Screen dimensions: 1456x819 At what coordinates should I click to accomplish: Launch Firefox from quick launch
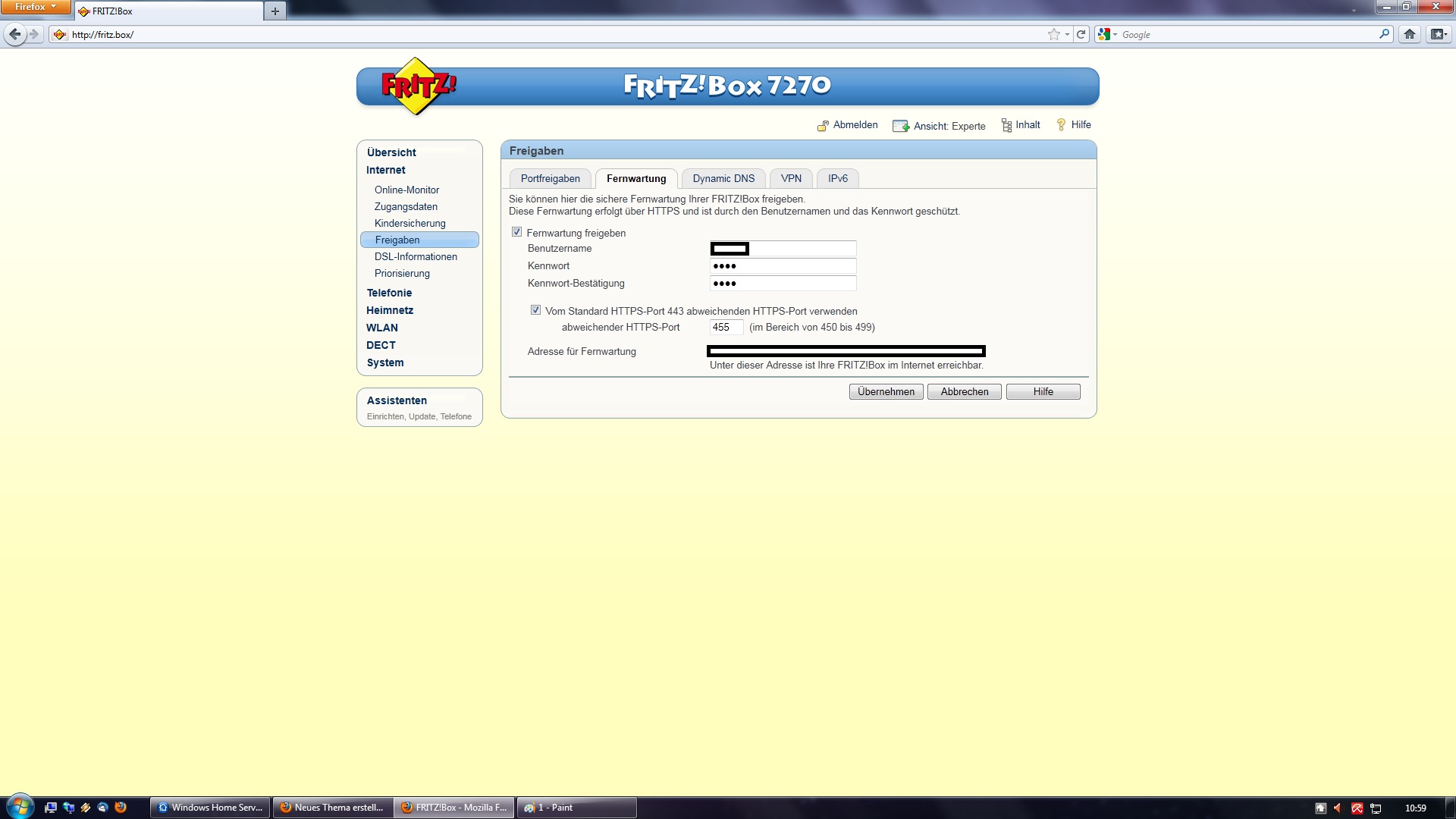click(x=121, y=808)
